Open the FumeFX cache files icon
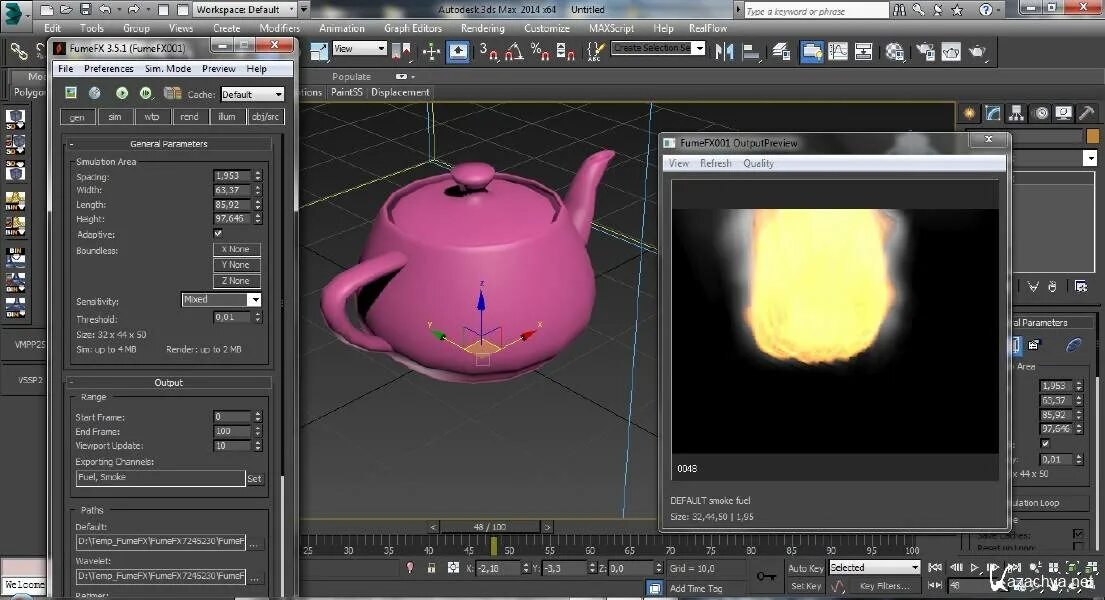Viewport: 1105px width, 600px height. click(x=173, y=93)
